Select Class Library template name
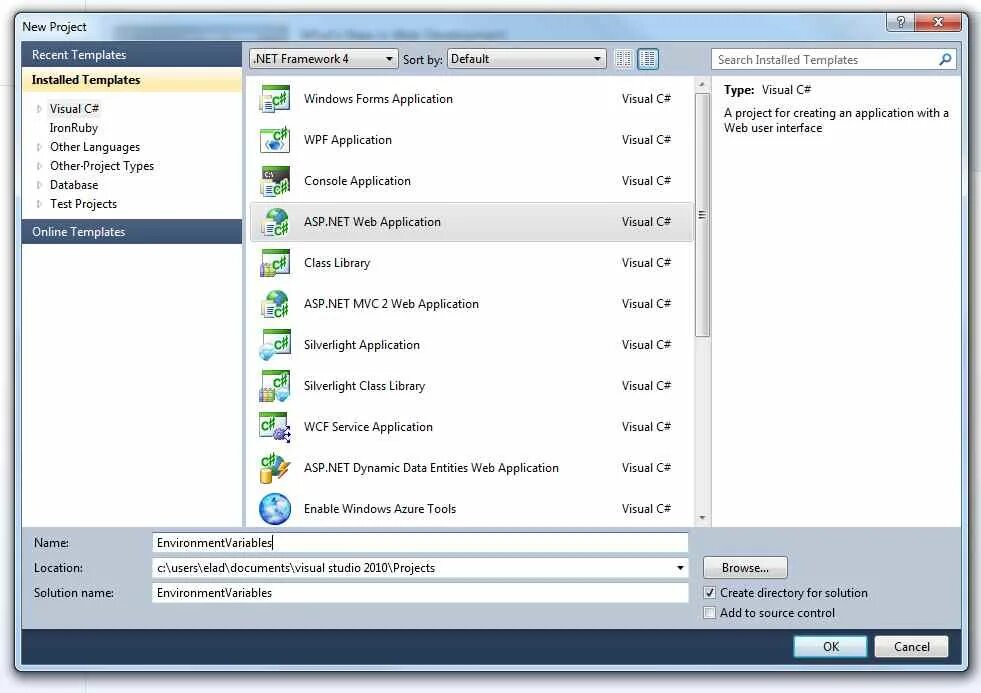 337,263
